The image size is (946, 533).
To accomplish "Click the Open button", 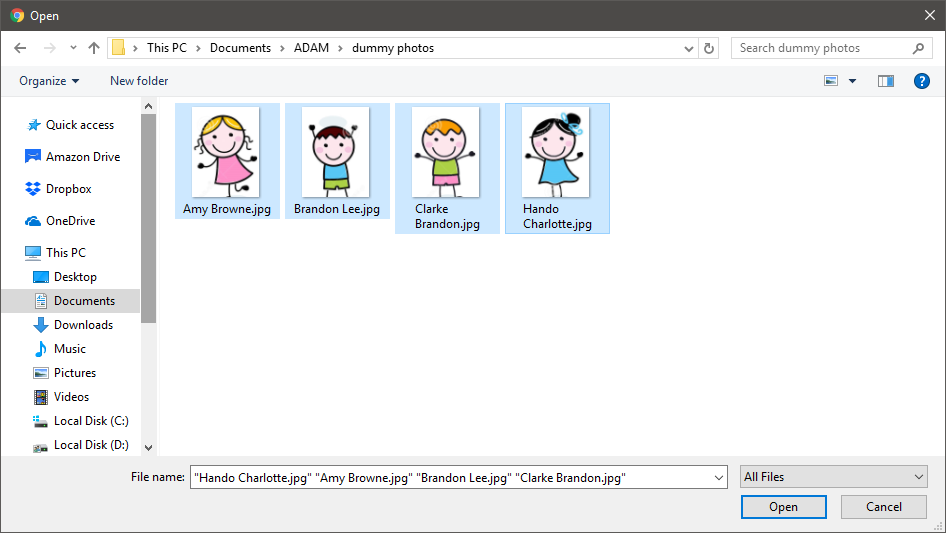I will (783, 507).
